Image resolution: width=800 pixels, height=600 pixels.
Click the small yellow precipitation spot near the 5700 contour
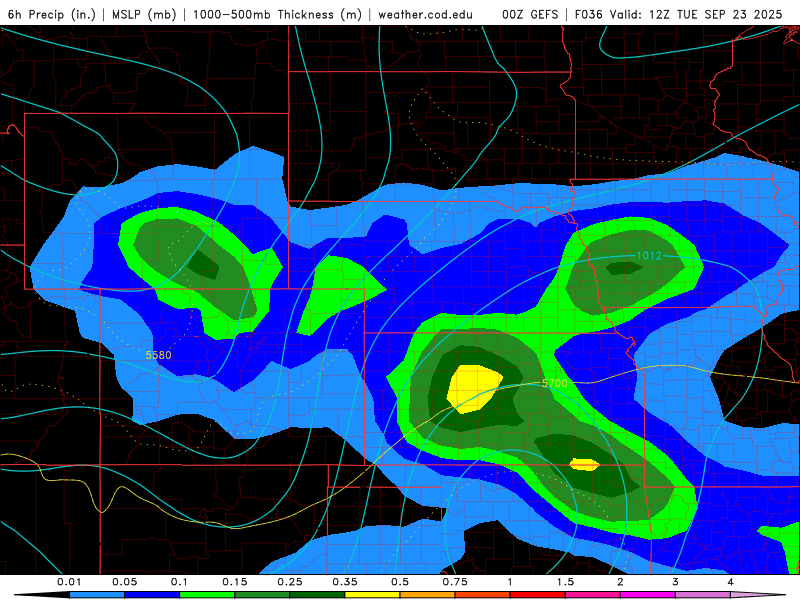pyautogui.click(x=584, y=464)
